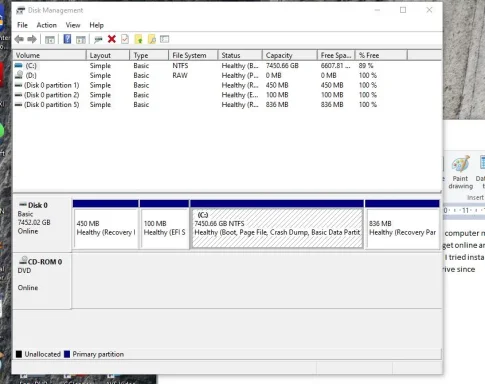Open Help via the blue question-mark icon

(x=67, y=39)
